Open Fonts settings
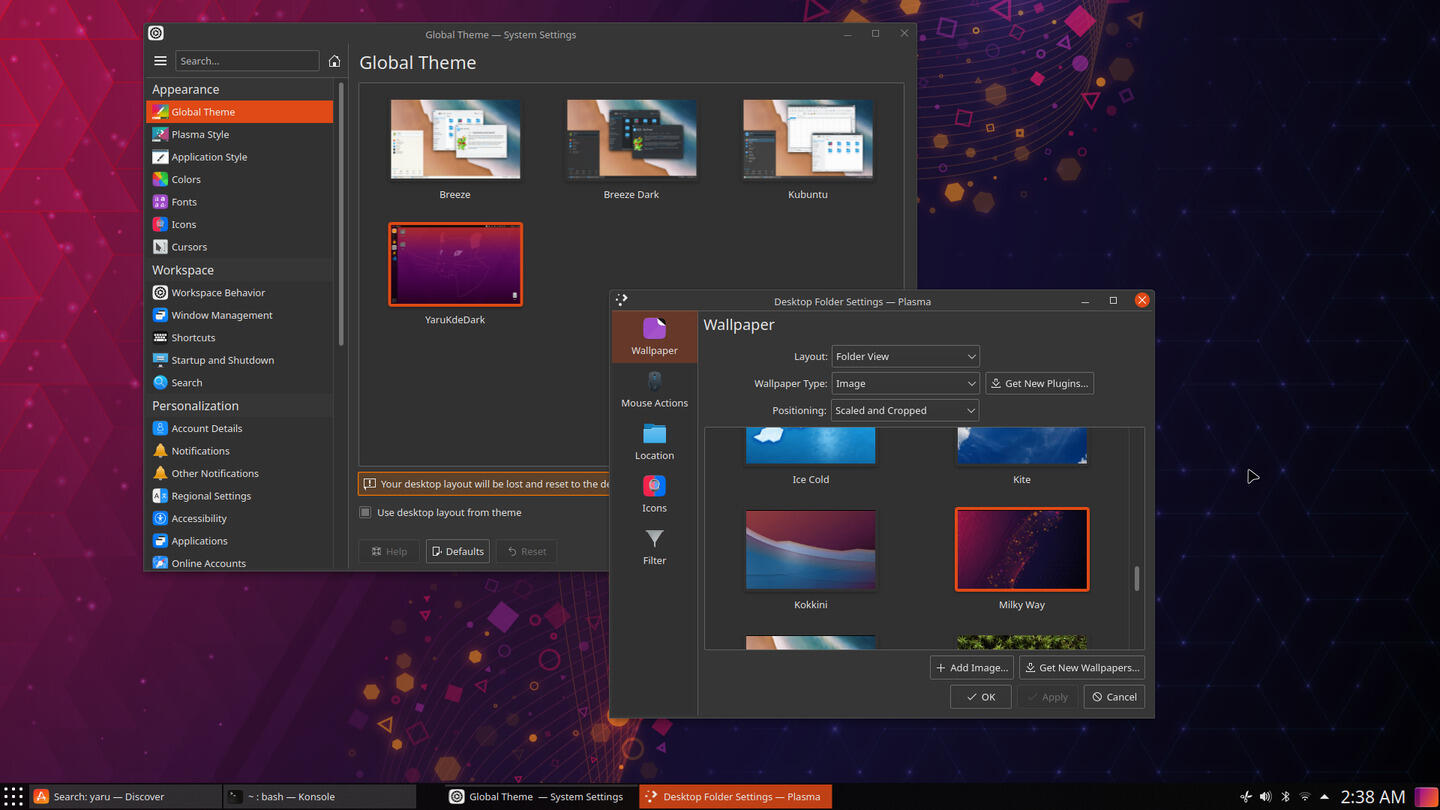 pyautogui.click(x=239, y=202)
